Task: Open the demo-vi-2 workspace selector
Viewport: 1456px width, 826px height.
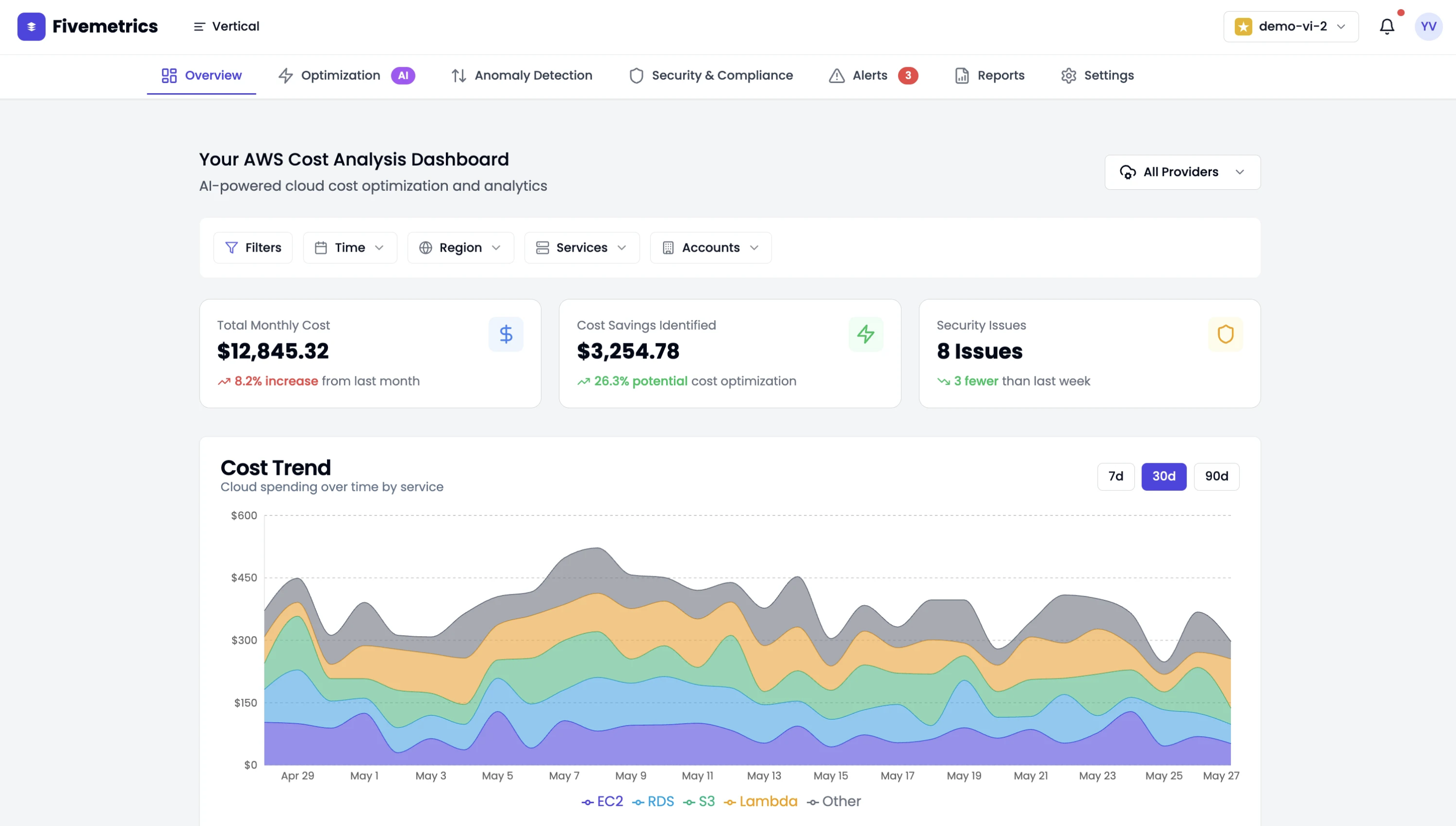Action: pos(1290,26)
